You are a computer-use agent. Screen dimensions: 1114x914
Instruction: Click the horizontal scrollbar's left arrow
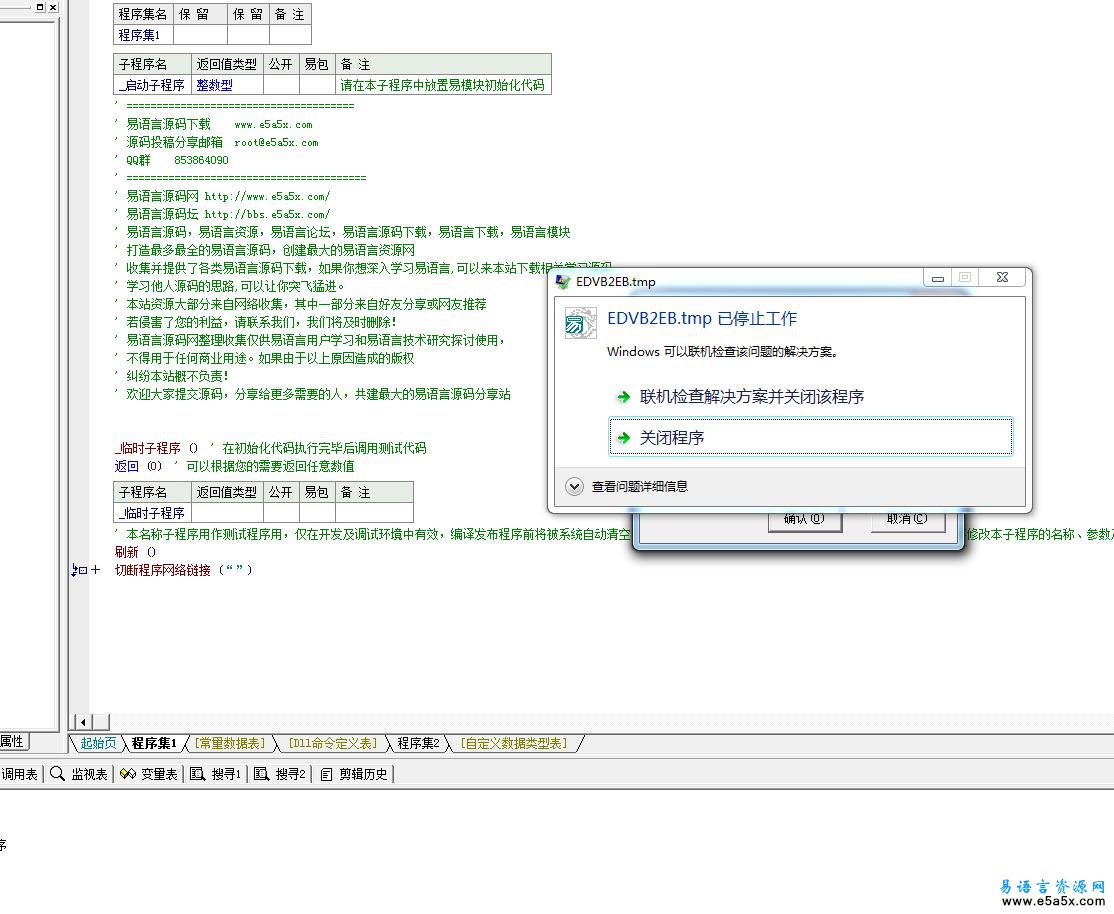click(x=83, y=722)
